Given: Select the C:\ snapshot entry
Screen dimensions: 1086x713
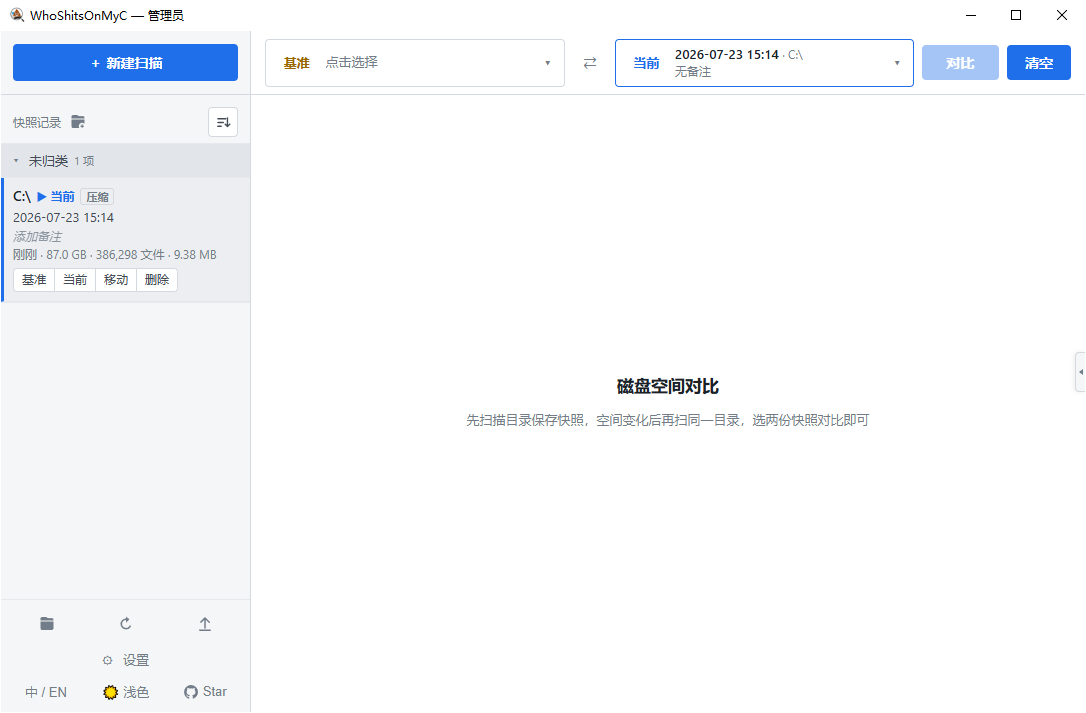Looking at the screenshot, I should click(126, 240).
